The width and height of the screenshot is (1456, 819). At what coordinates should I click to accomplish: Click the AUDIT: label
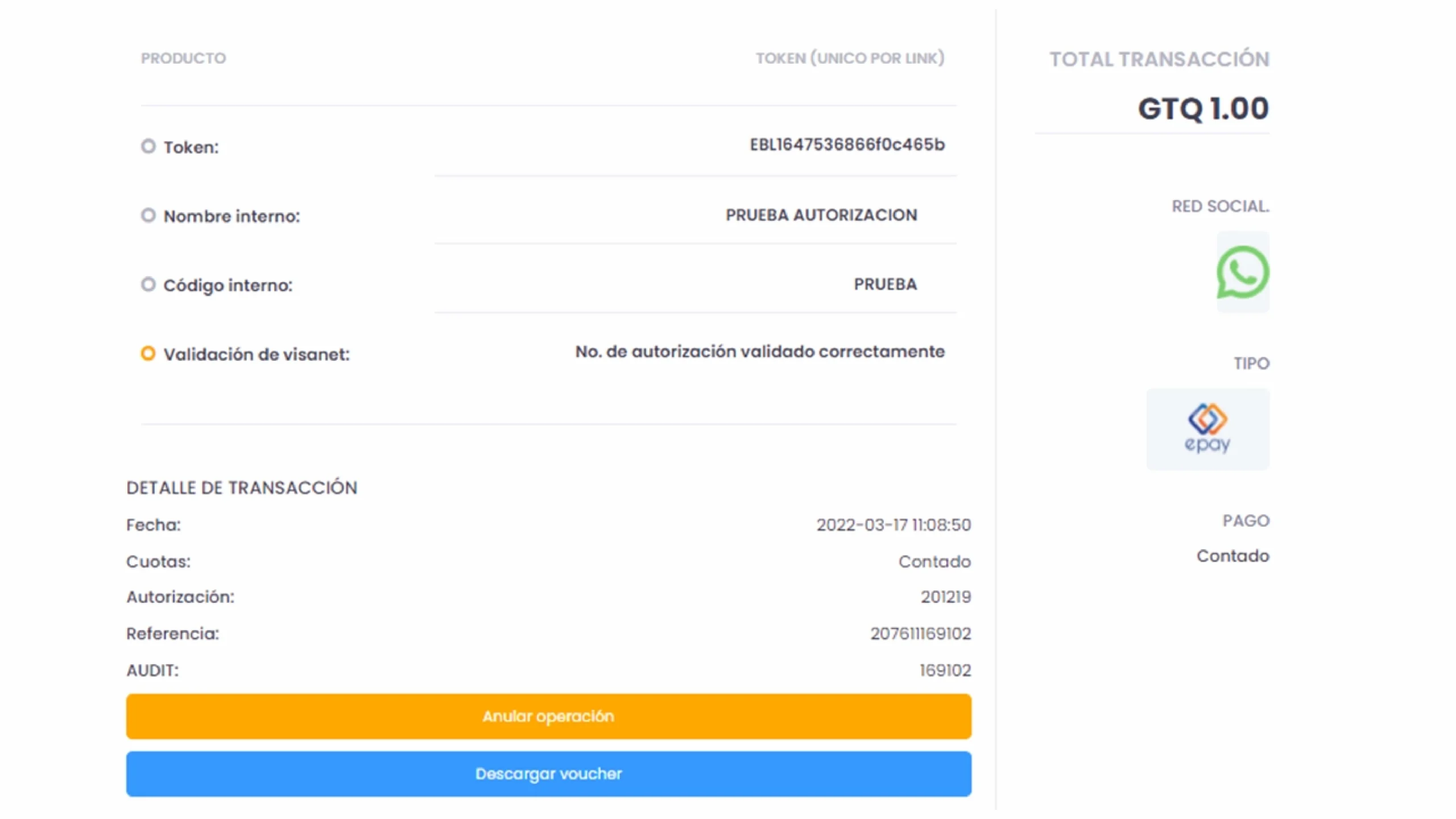tap(152, 671)
